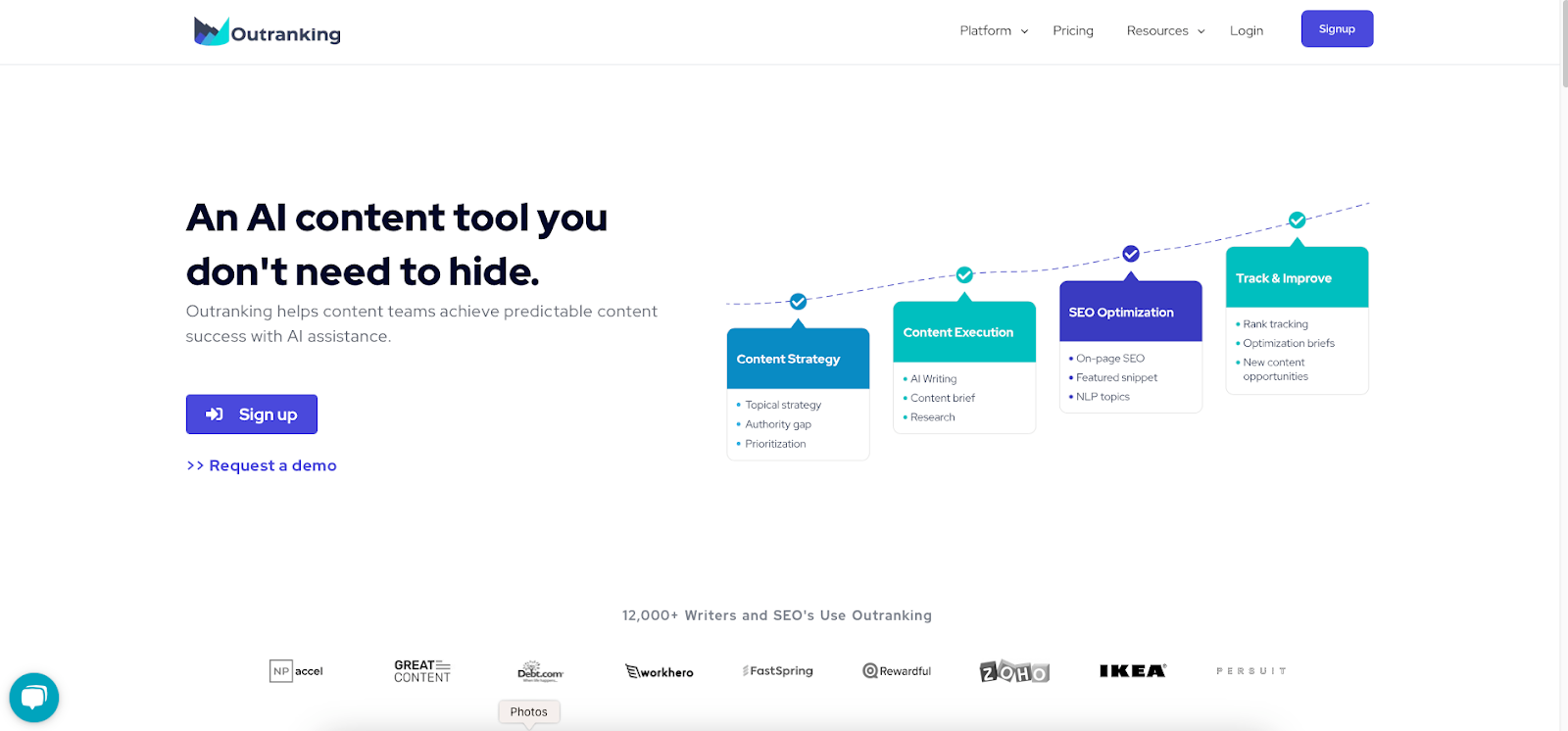Select the Track & Improve card header

[1297, 277]
